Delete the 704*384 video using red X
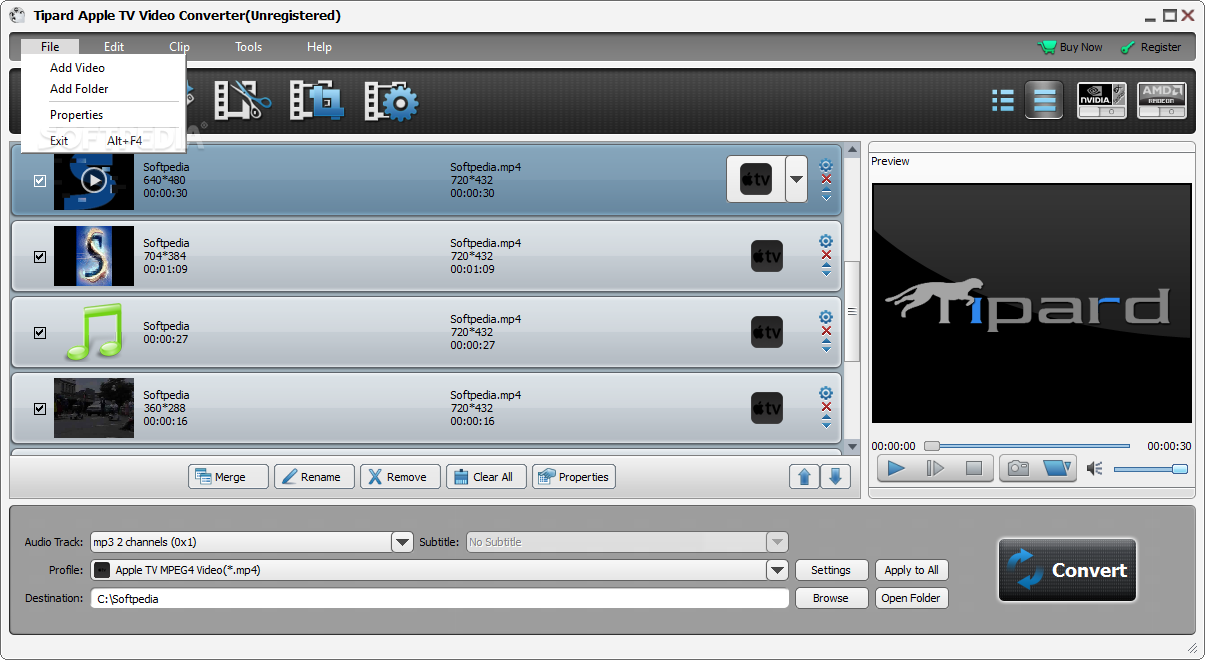Viewport: 1205px width, 660px height. pos(826,255)
